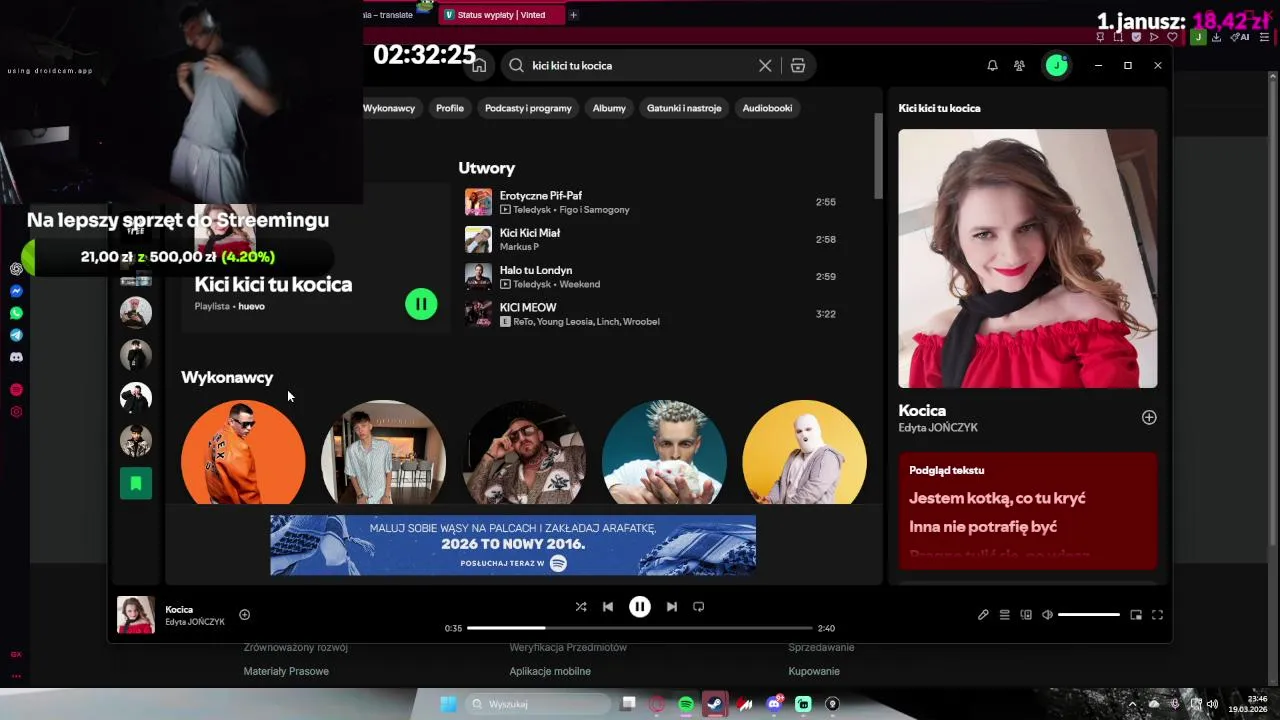Click the search field with kici kici tu kocica
Screen dimensions: 1280x720
click(x=640, y=65)
